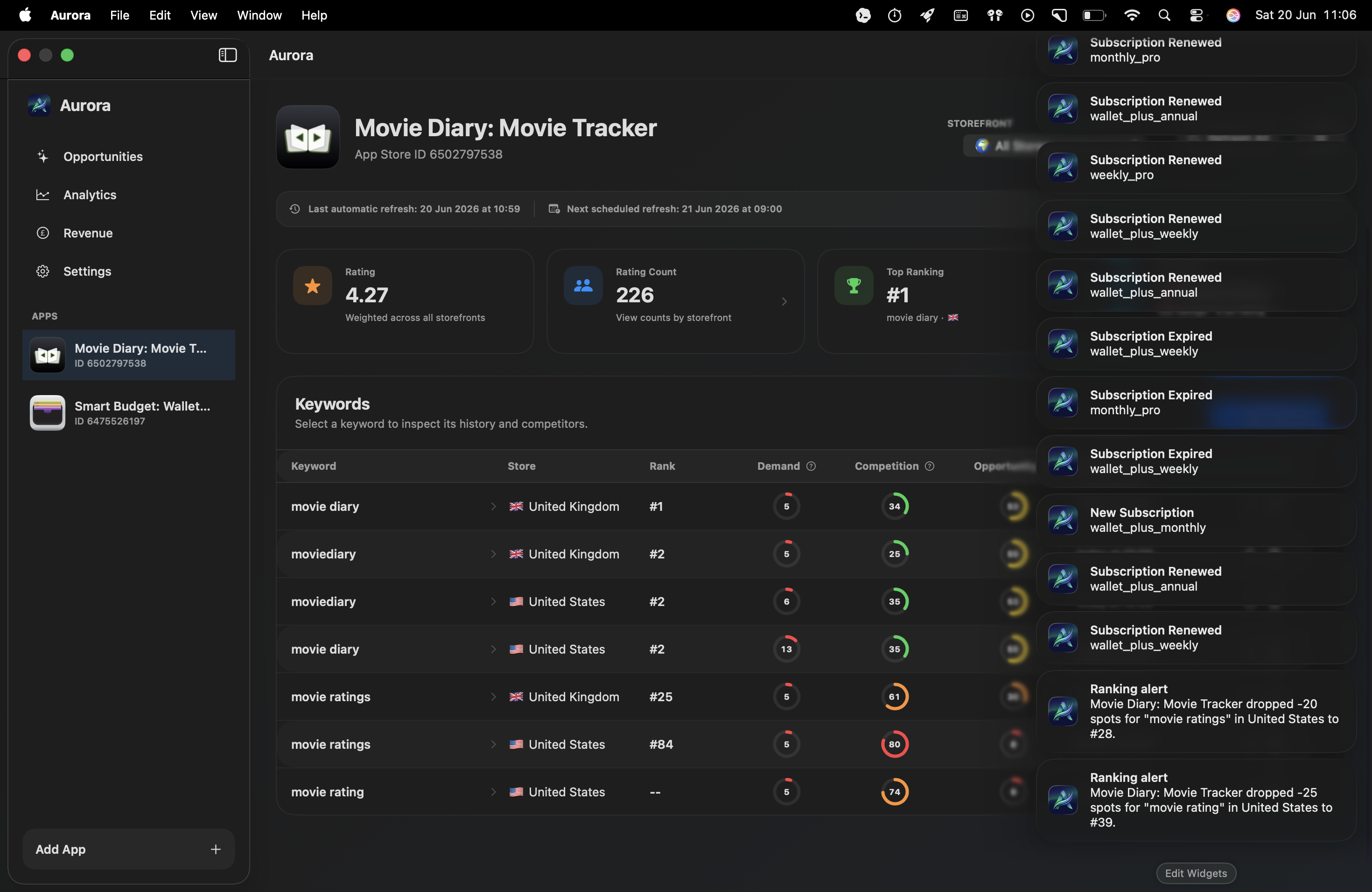Image resolution: width=1372 pixels, height=892 pixels.
Task: Expand movie ratings United Kingdom keyword chevron
Action: pos(493,697)
